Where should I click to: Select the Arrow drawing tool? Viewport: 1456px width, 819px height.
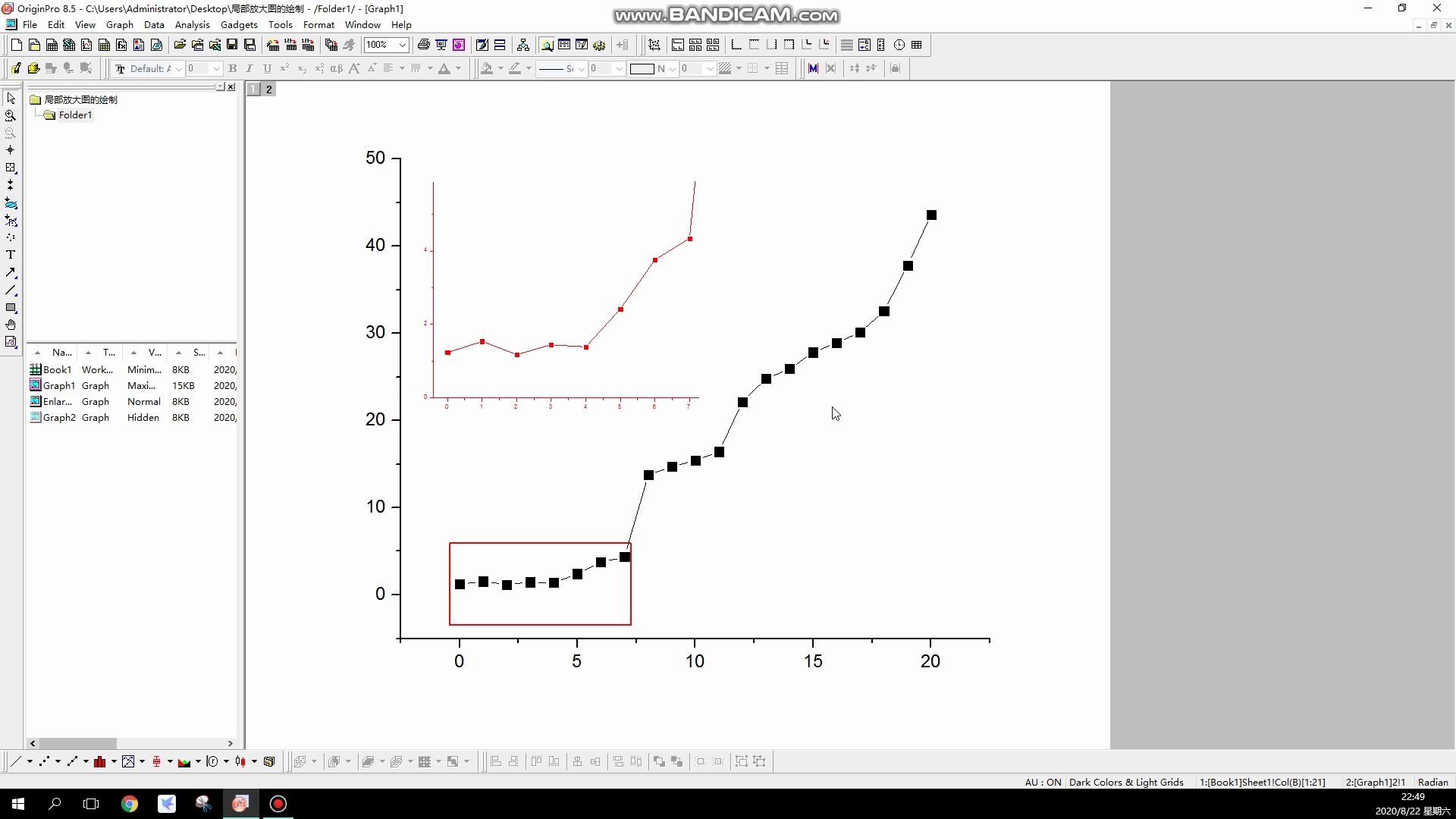coord(11,272)
